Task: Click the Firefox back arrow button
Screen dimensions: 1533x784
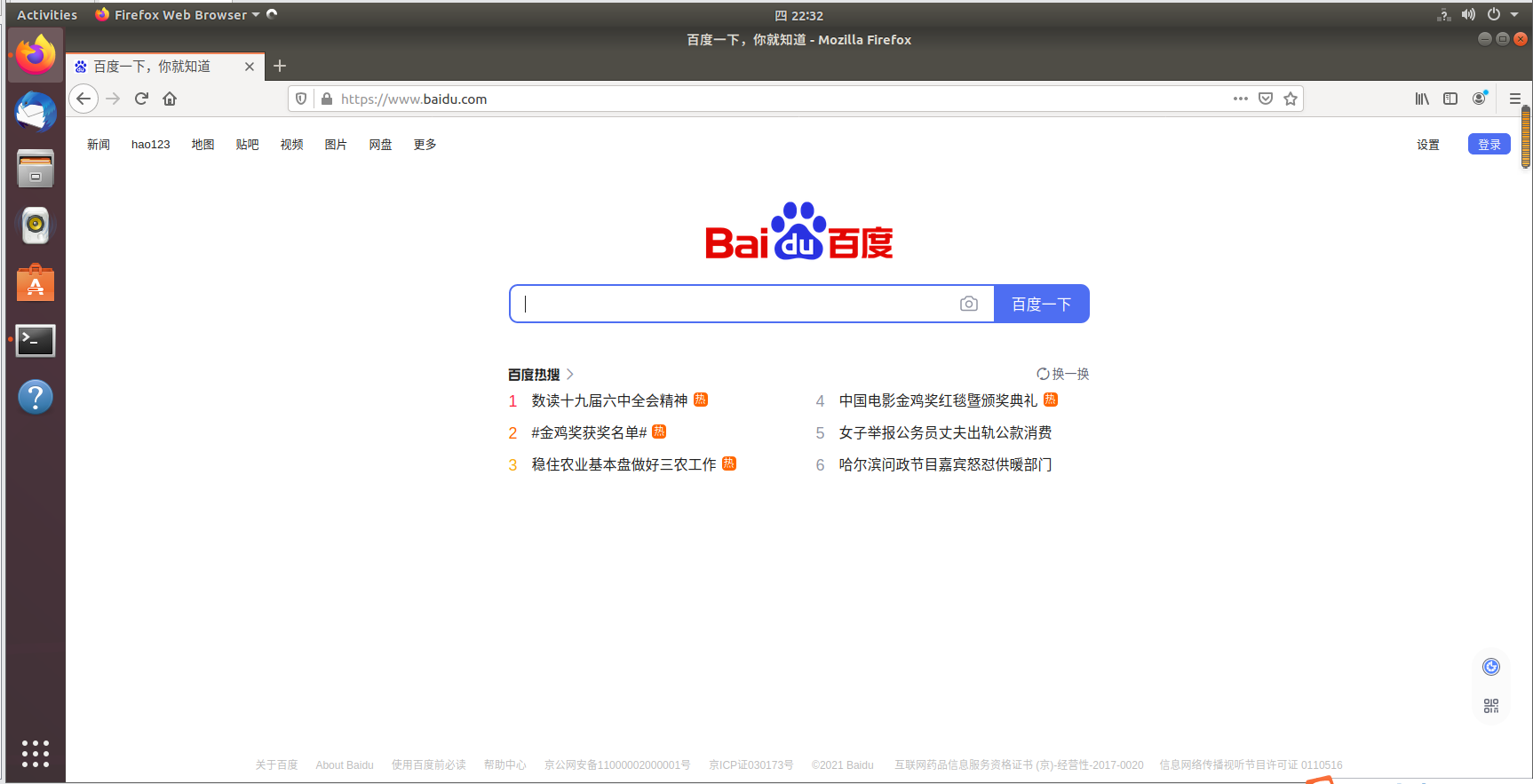Action: 83,99
